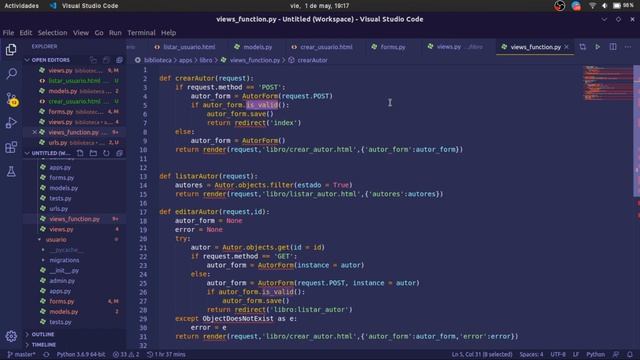Open editor More Actions ellipsis menu

pyautogui.click(x=628, y=47)
